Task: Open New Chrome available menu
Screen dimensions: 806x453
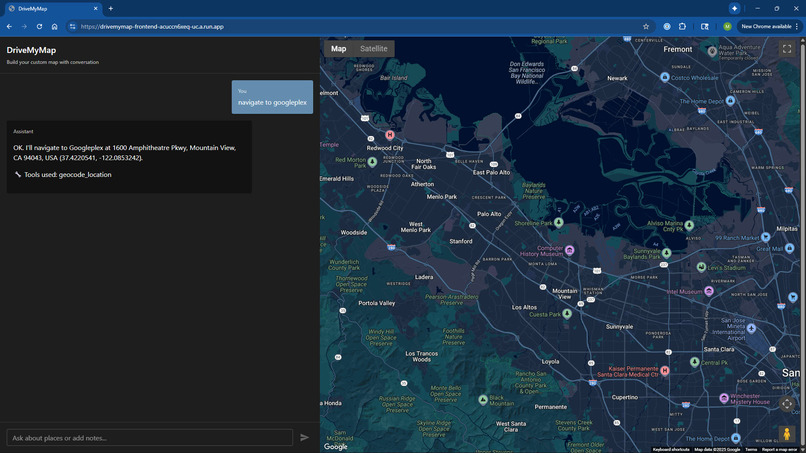Action: tap(770, 26)
